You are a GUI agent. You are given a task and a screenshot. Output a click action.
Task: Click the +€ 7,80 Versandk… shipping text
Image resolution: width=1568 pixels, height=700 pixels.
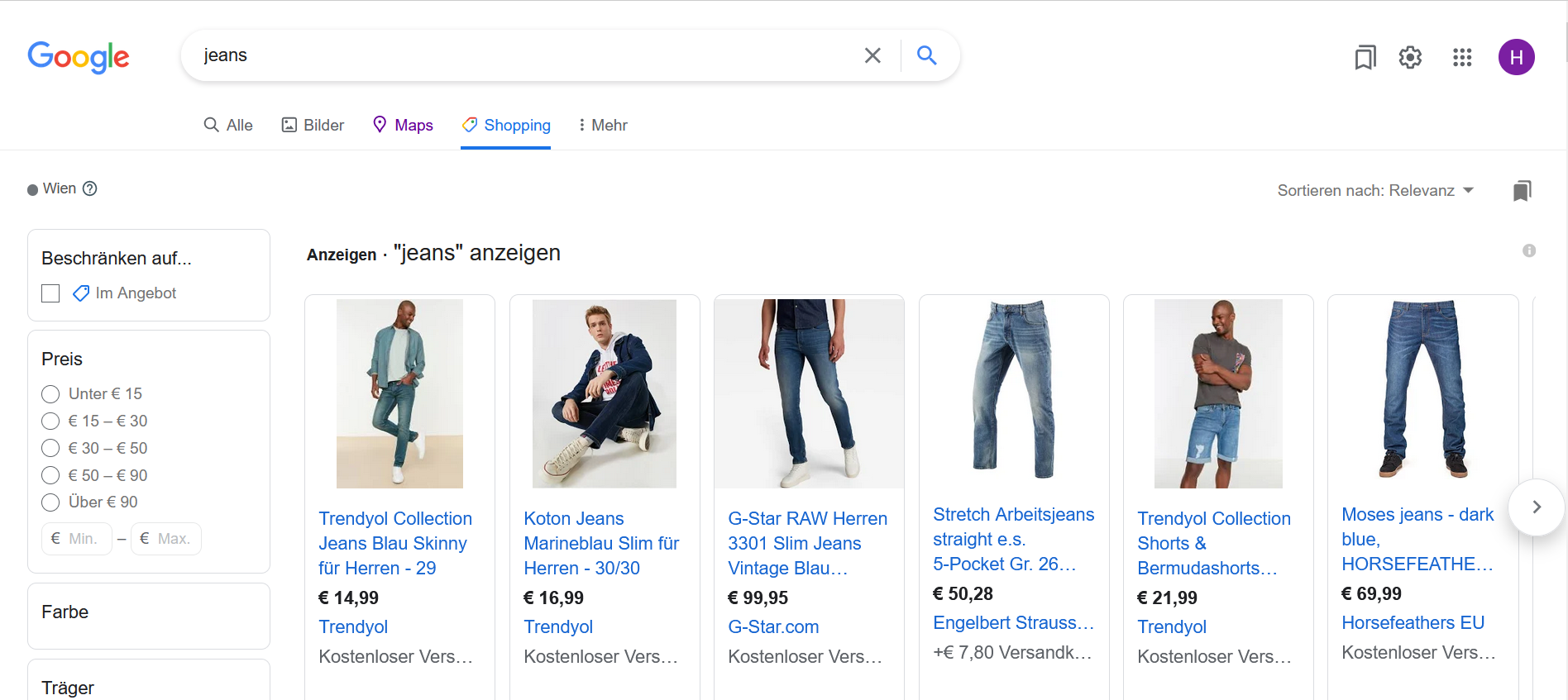(x=1012, y=653)
